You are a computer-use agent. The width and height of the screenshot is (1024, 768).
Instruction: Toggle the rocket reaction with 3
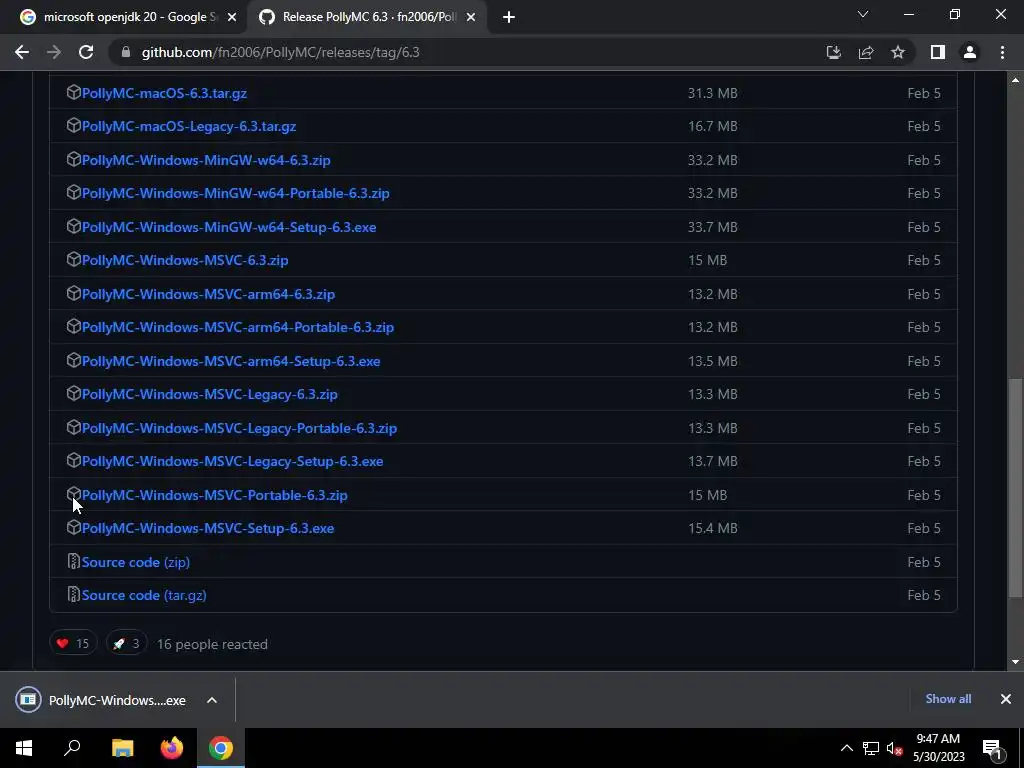(x=127, y=643)
